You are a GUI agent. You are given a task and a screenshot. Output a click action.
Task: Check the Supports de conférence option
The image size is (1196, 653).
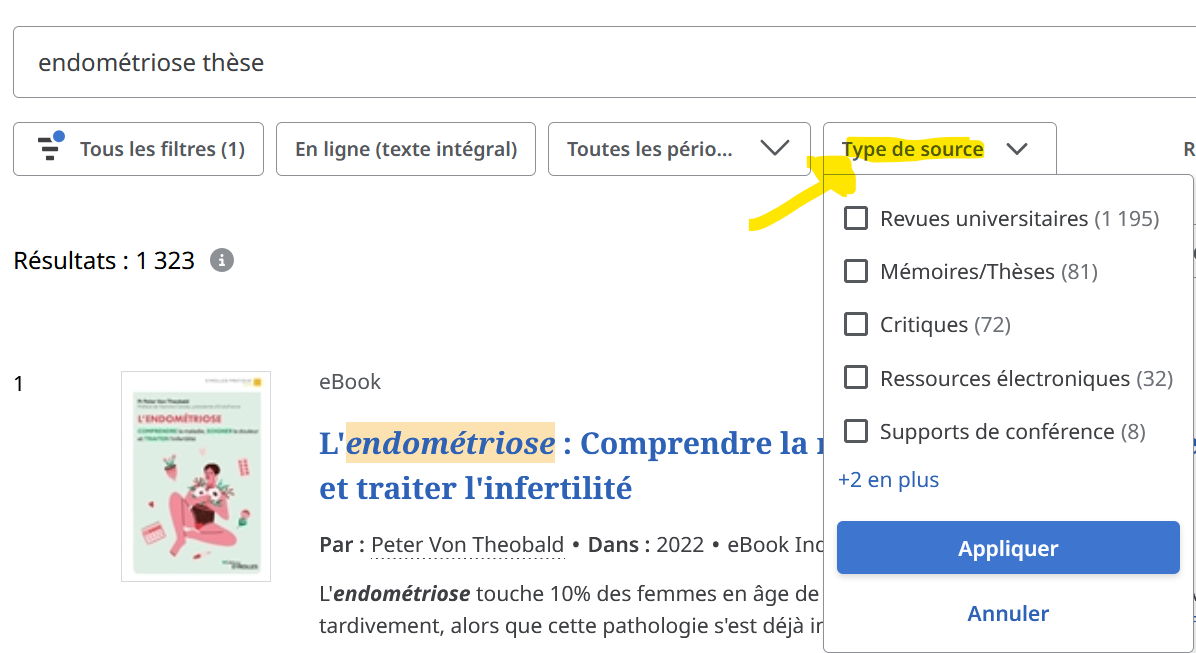coord(856,431)
